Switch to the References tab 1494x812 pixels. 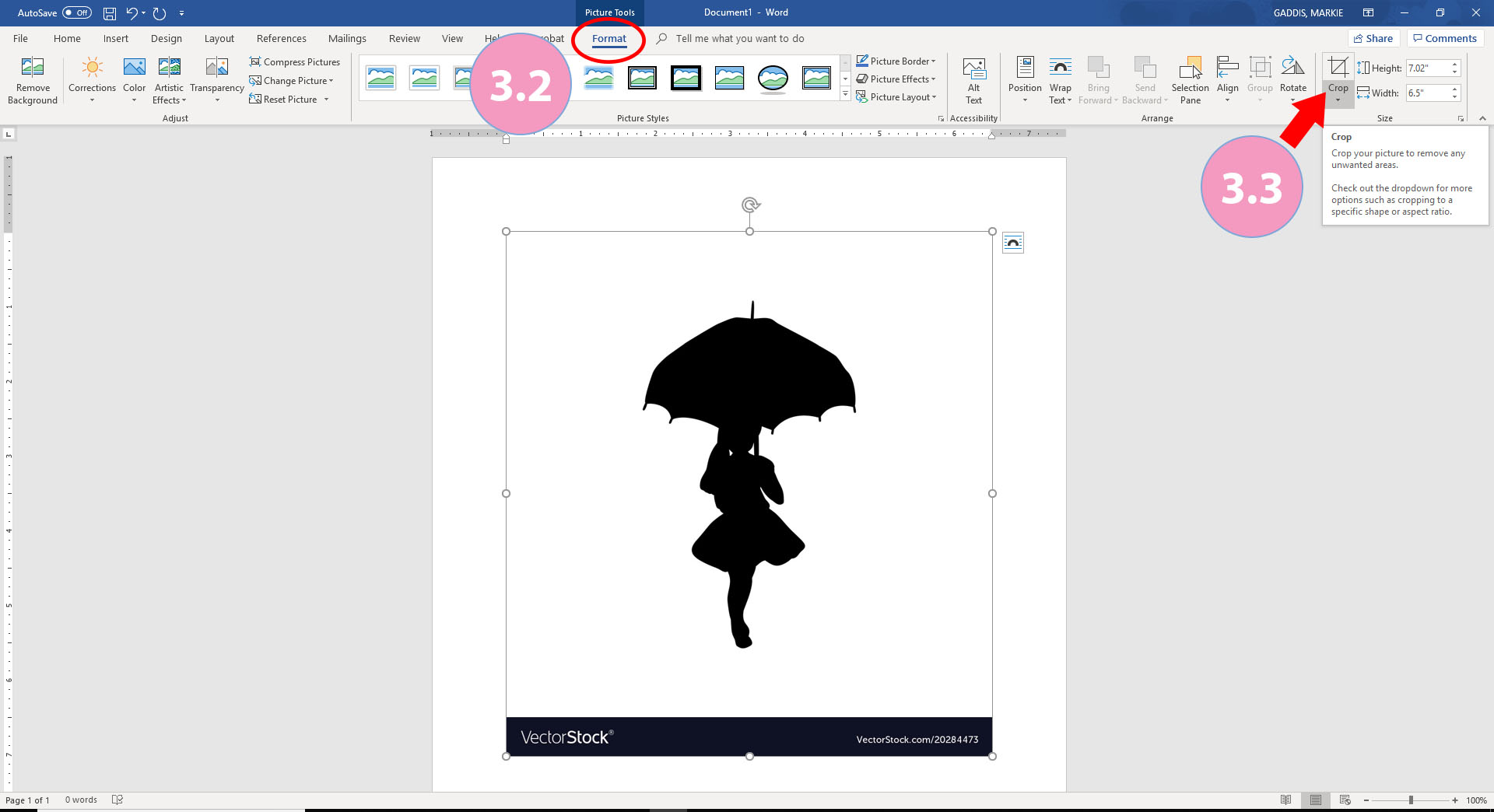tap(281, 38)
